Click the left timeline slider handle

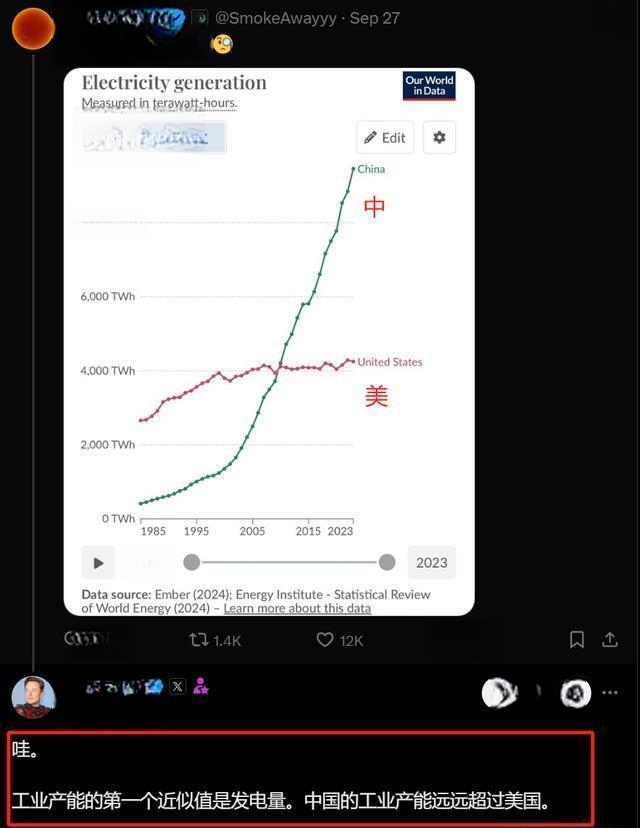pyautogui.click(x=192, y=562)
